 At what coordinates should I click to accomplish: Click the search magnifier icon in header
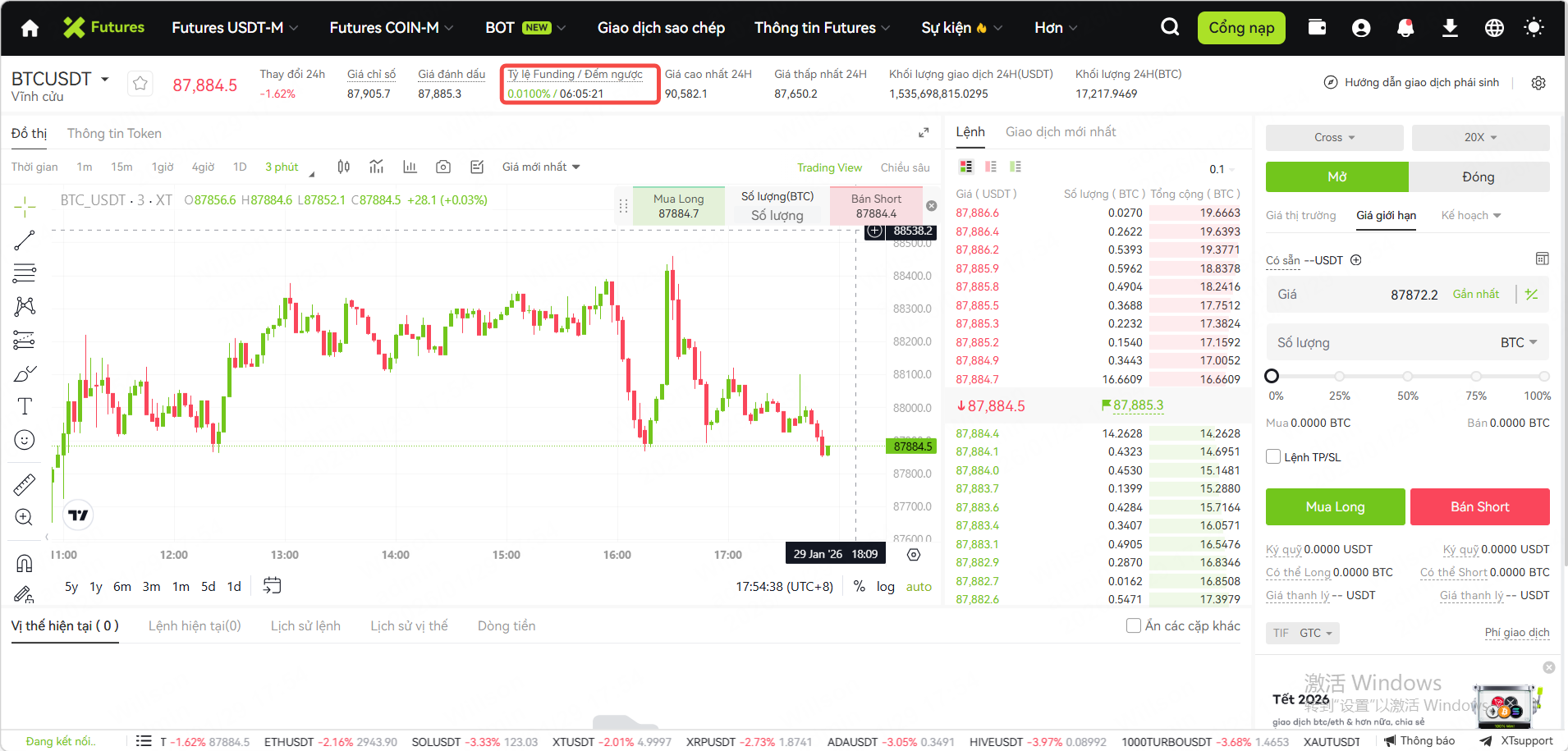tap(1170, 28)
